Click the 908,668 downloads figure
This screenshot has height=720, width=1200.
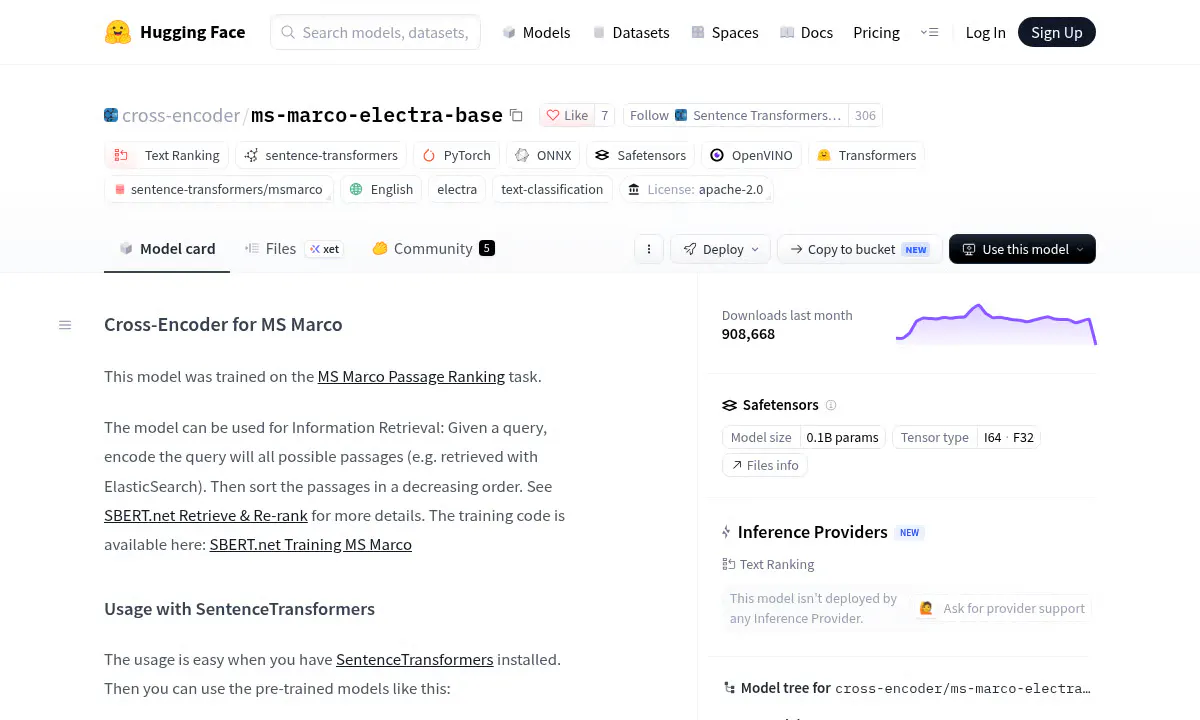click(748, 334)
